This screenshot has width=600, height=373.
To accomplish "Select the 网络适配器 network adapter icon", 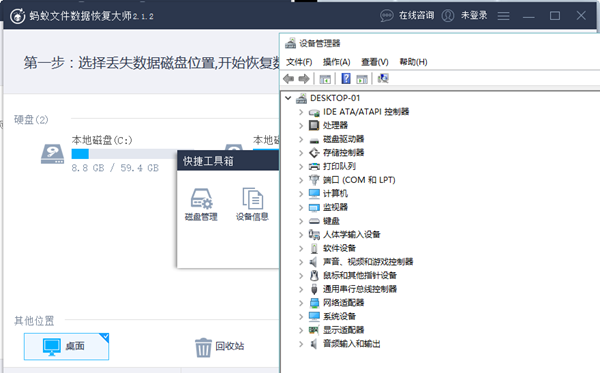I will pyautogui.click(x=314, y=303).
